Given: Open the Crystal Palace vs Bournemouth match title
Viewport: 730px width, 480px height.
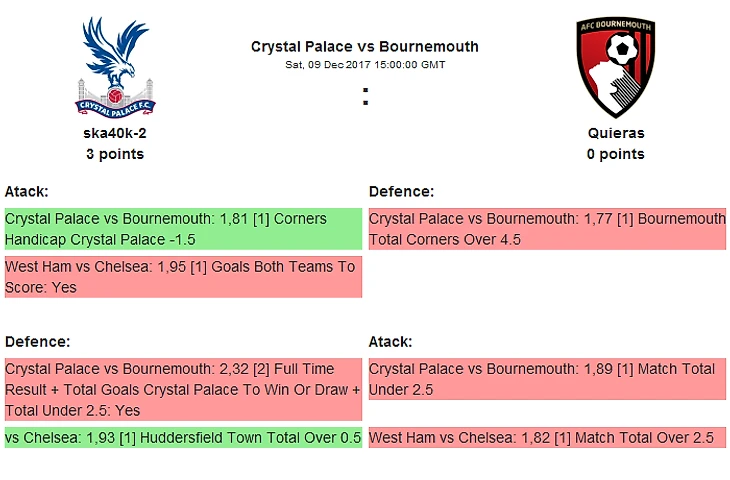Looking at the screenshot, I should coord(365,47).
